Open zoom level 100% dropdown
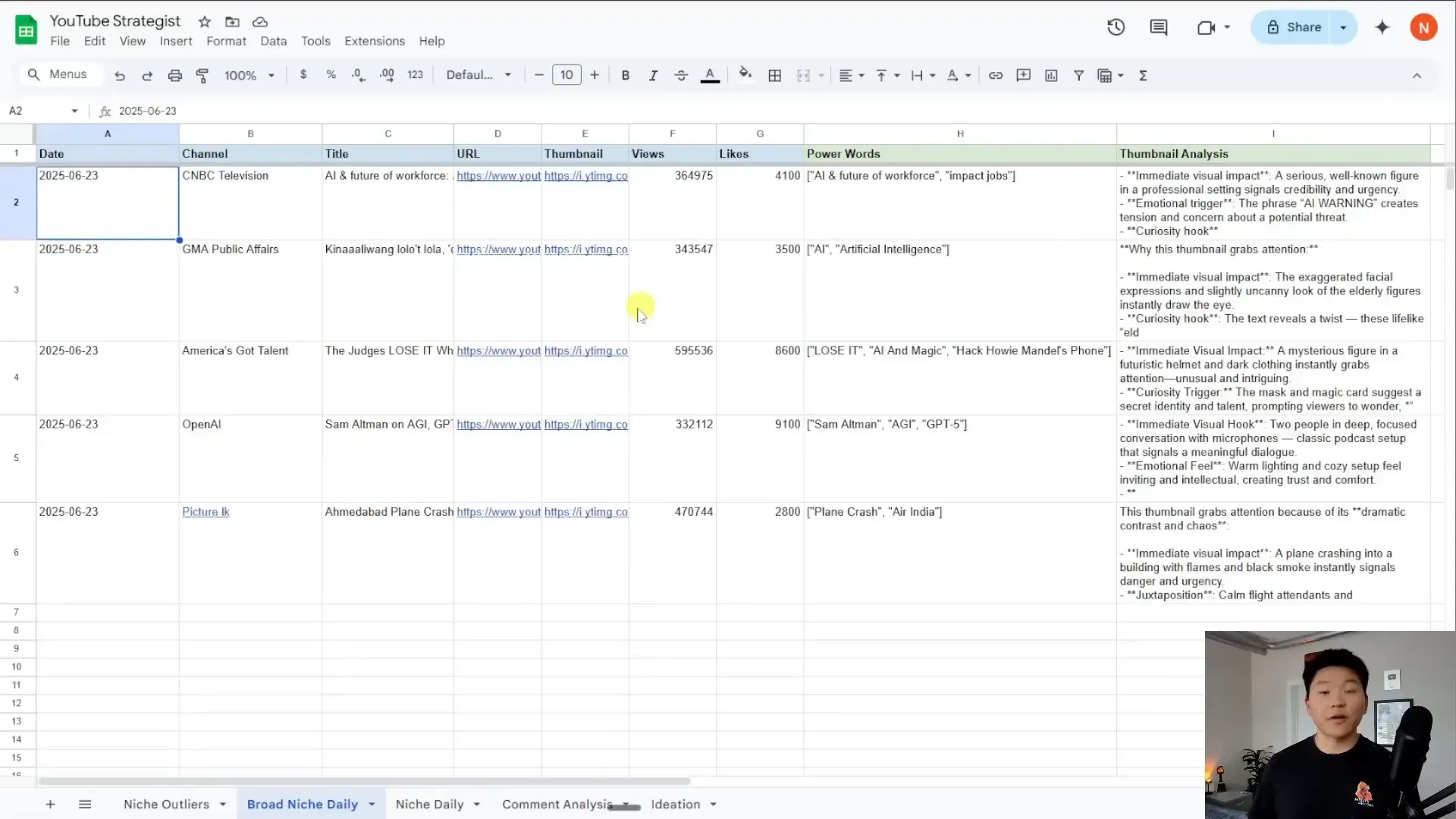1456x819 pixels. 249,75
